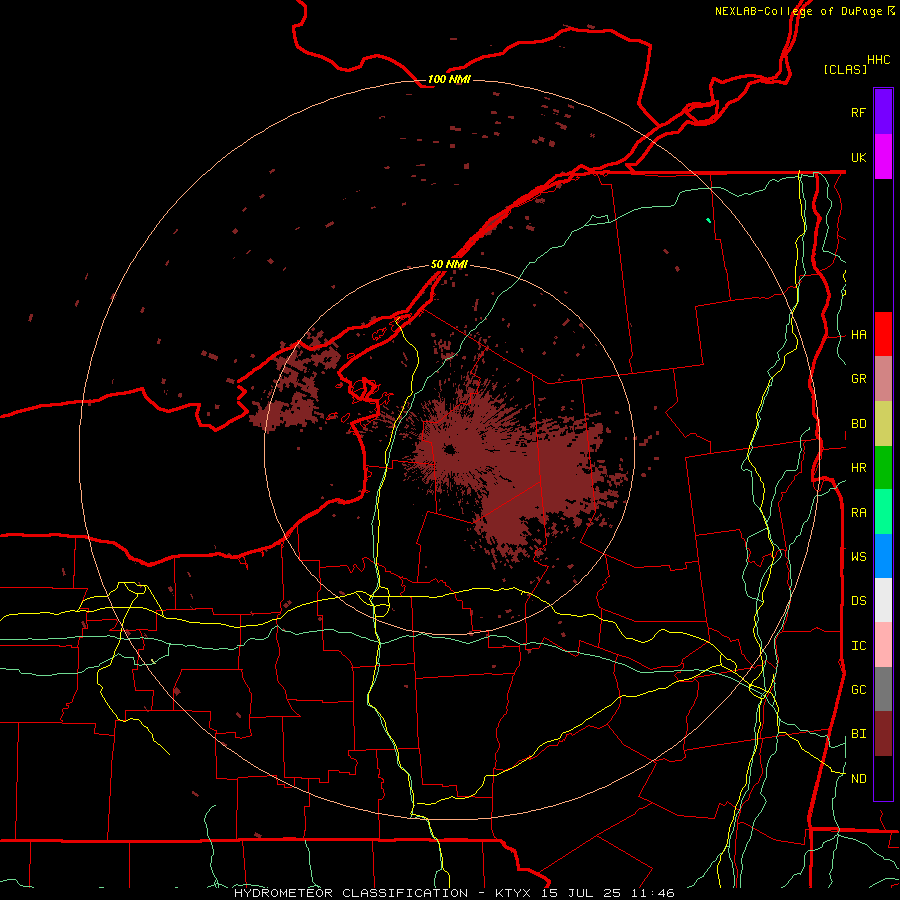Click the 'GC' legend label
900x900 pixels.
pyautogui.click(x=858, y=690)
